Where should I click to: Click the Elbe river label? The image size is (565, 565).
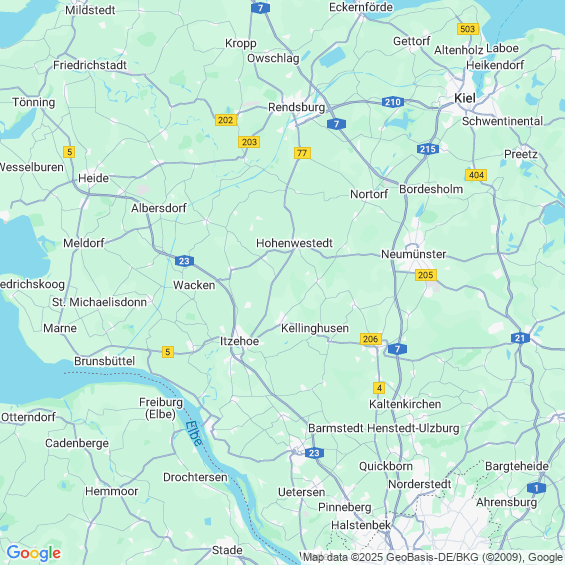[x=194, y=433]
